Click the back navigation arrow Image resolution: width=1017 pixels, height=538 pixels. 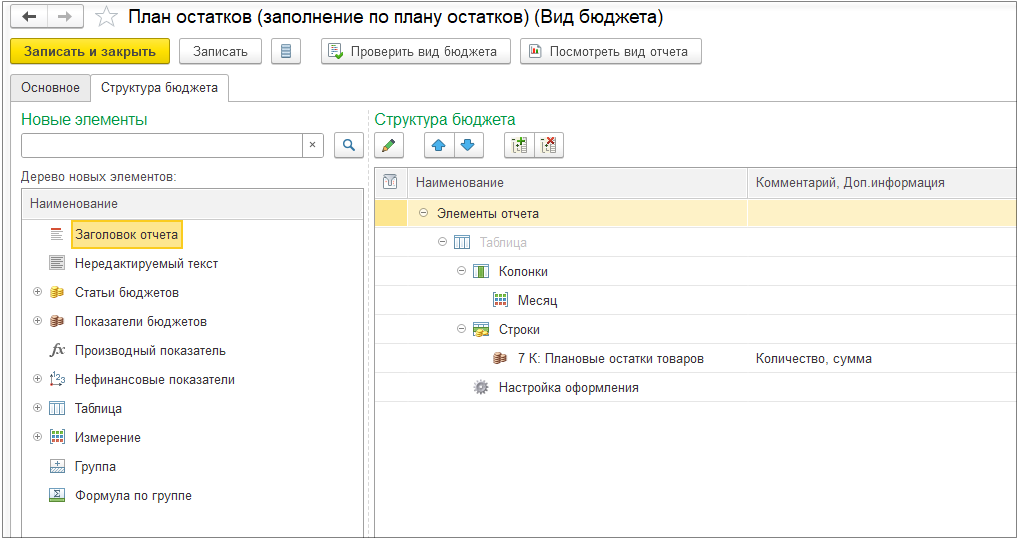[x=30, y=18]
